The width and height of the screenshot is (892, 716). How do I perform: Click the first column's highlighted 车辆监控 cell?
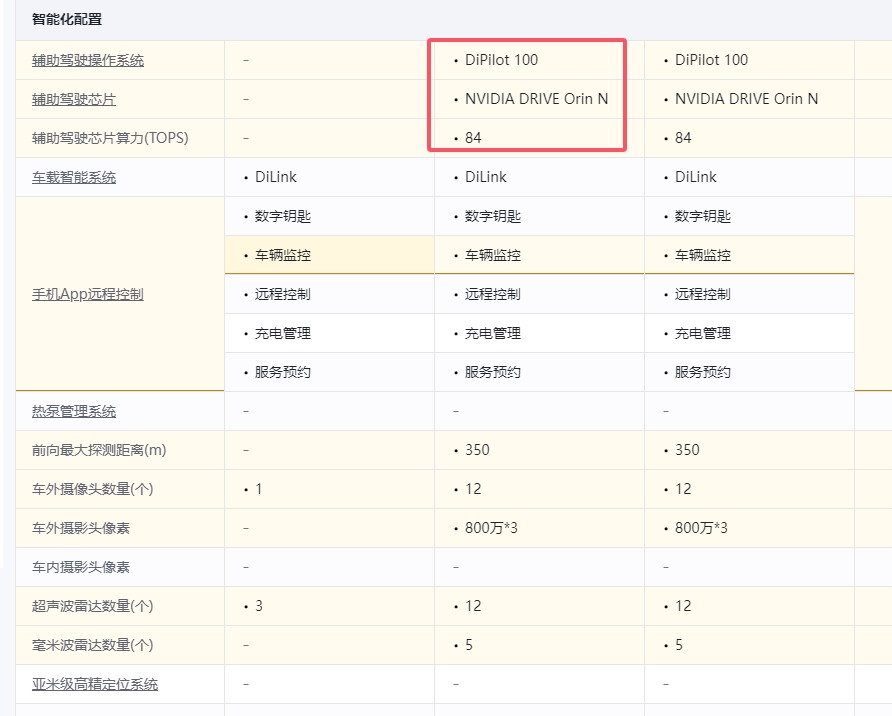(x=283, y=255)
